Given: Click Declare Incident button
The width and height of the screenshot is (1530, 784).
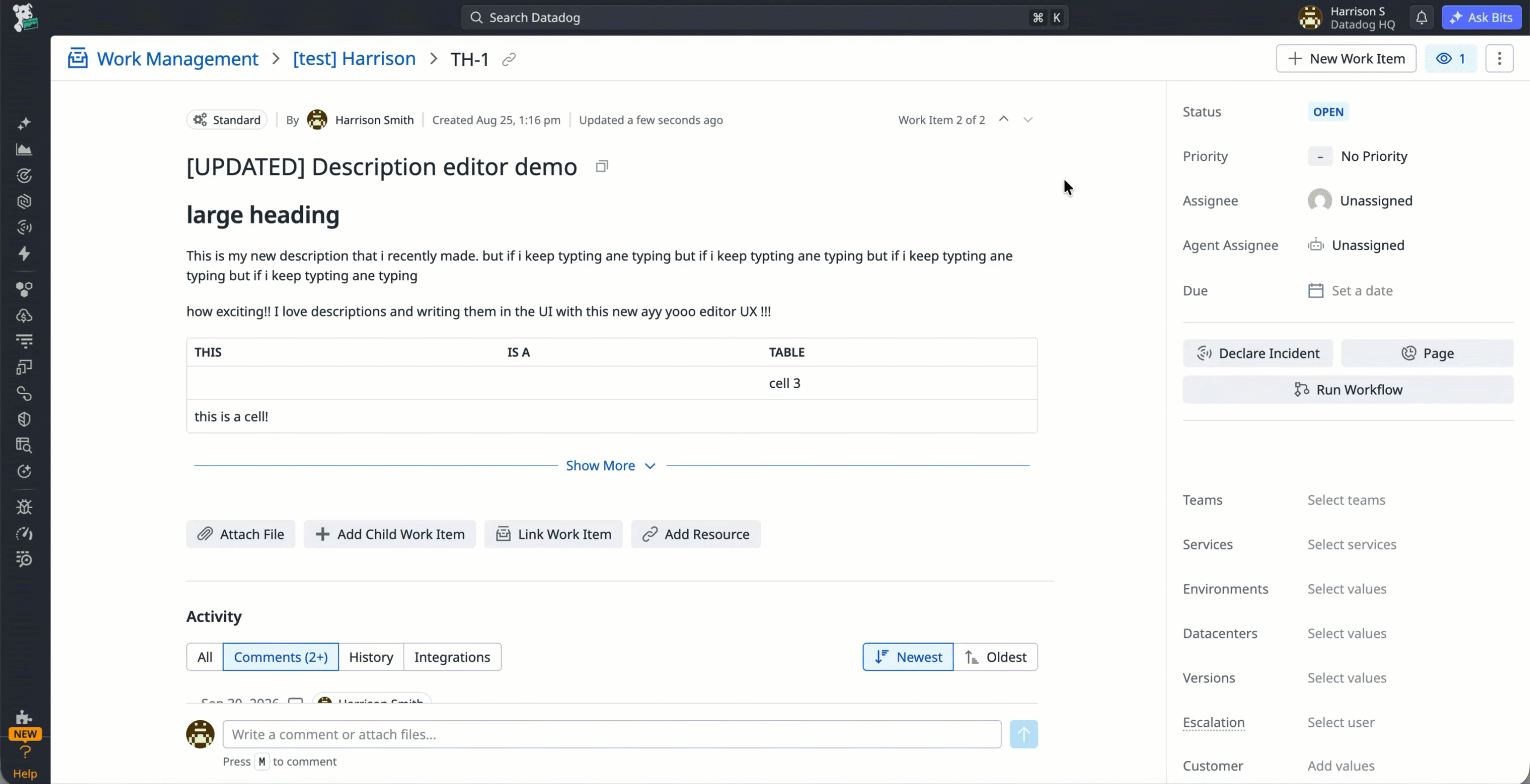Looking at the screenshot, I should click(1257, 354).
